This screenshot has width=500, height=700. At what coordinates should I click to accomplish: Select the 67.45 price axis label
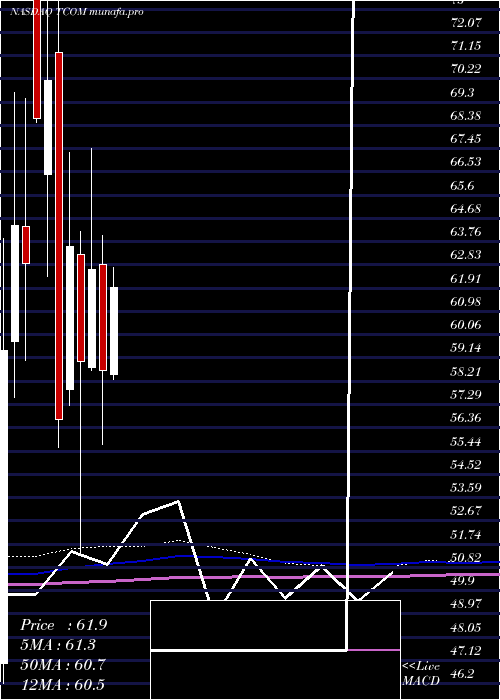coord(466,139)
